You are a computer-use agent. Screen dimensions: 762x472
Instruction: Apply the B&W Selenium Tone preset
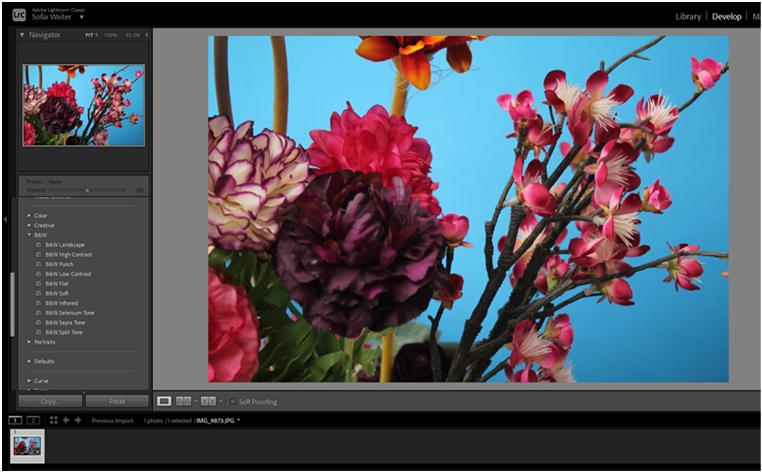(70, 313)
